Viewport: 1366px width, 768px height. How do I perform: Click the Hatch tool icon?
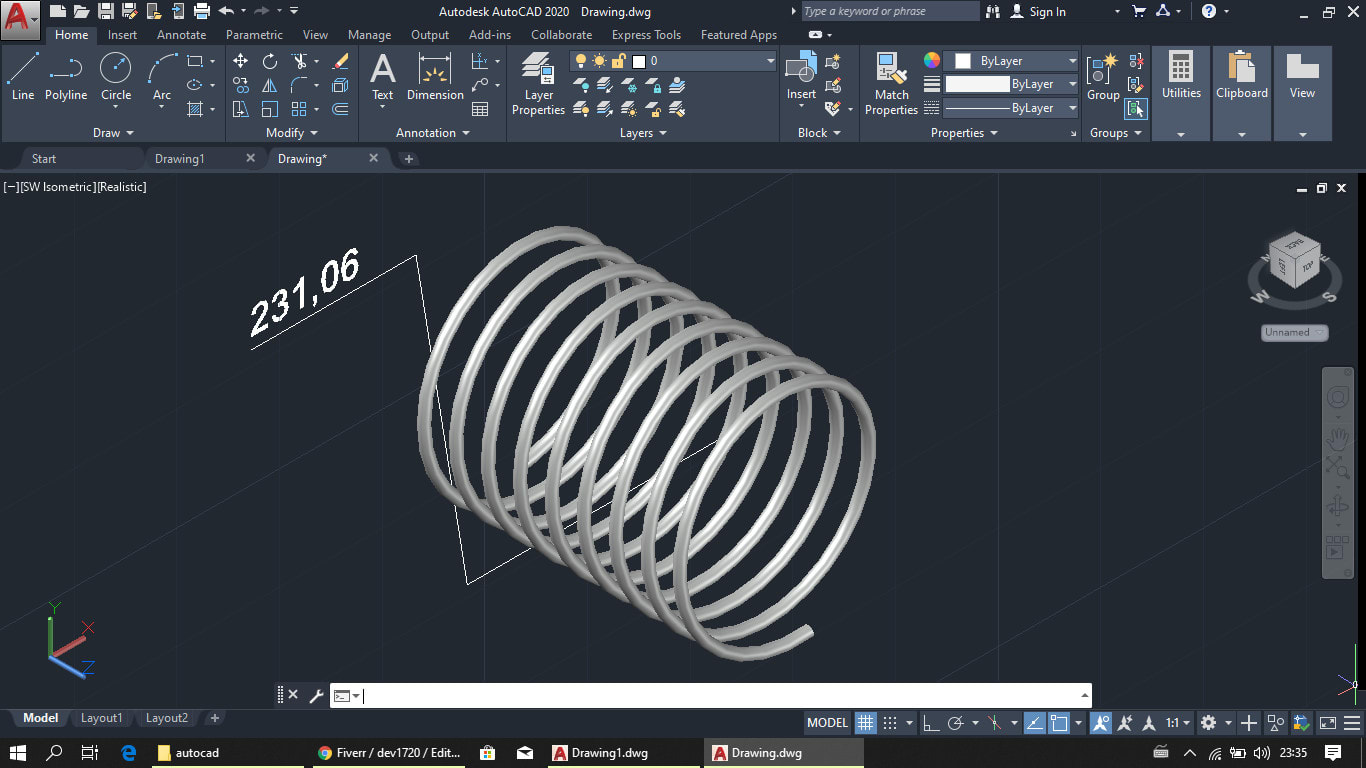point(196,109)
